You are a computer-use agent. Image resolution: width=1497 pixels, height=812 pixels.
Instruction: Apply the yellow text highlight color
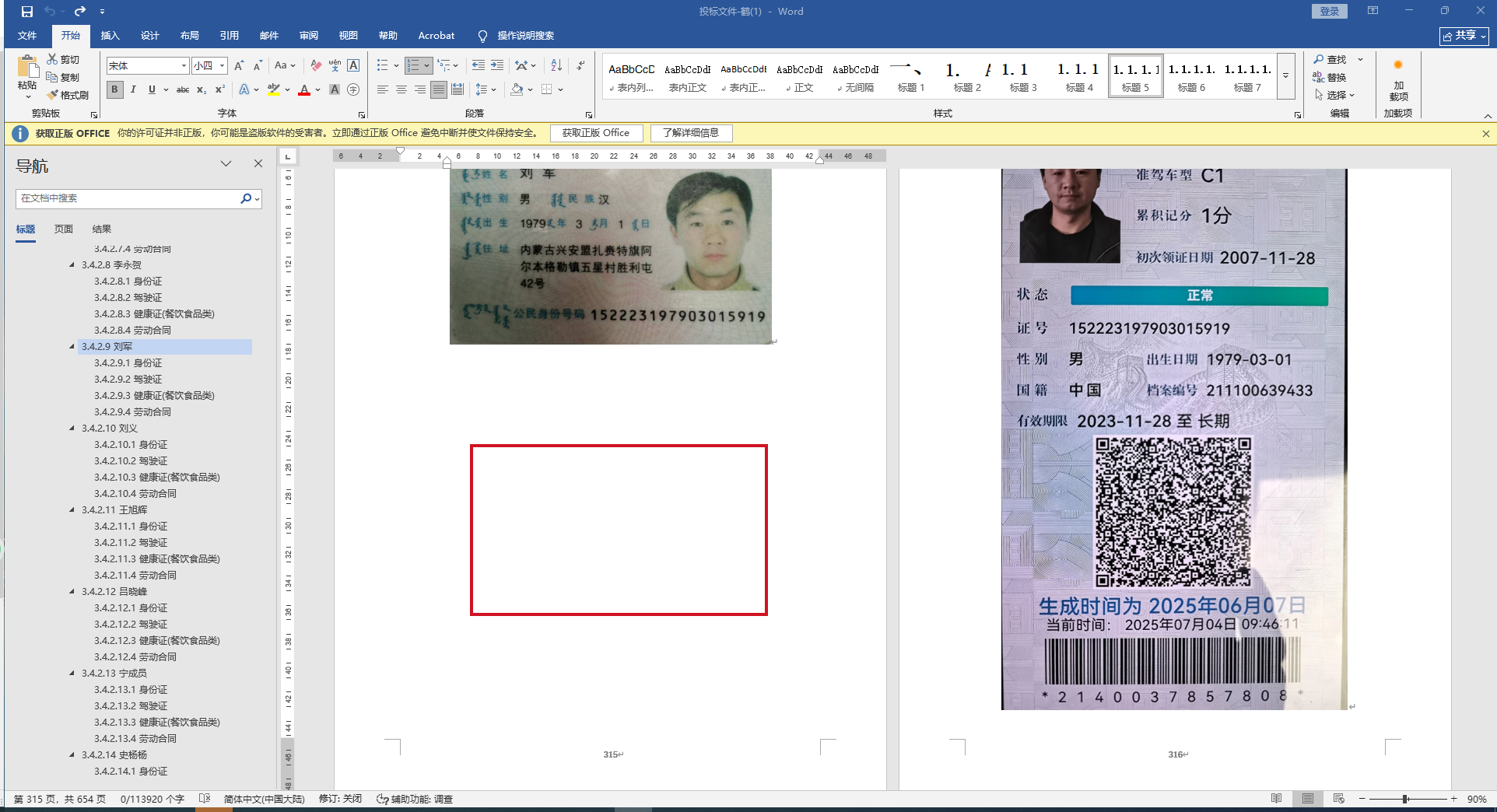coord(273,89)
